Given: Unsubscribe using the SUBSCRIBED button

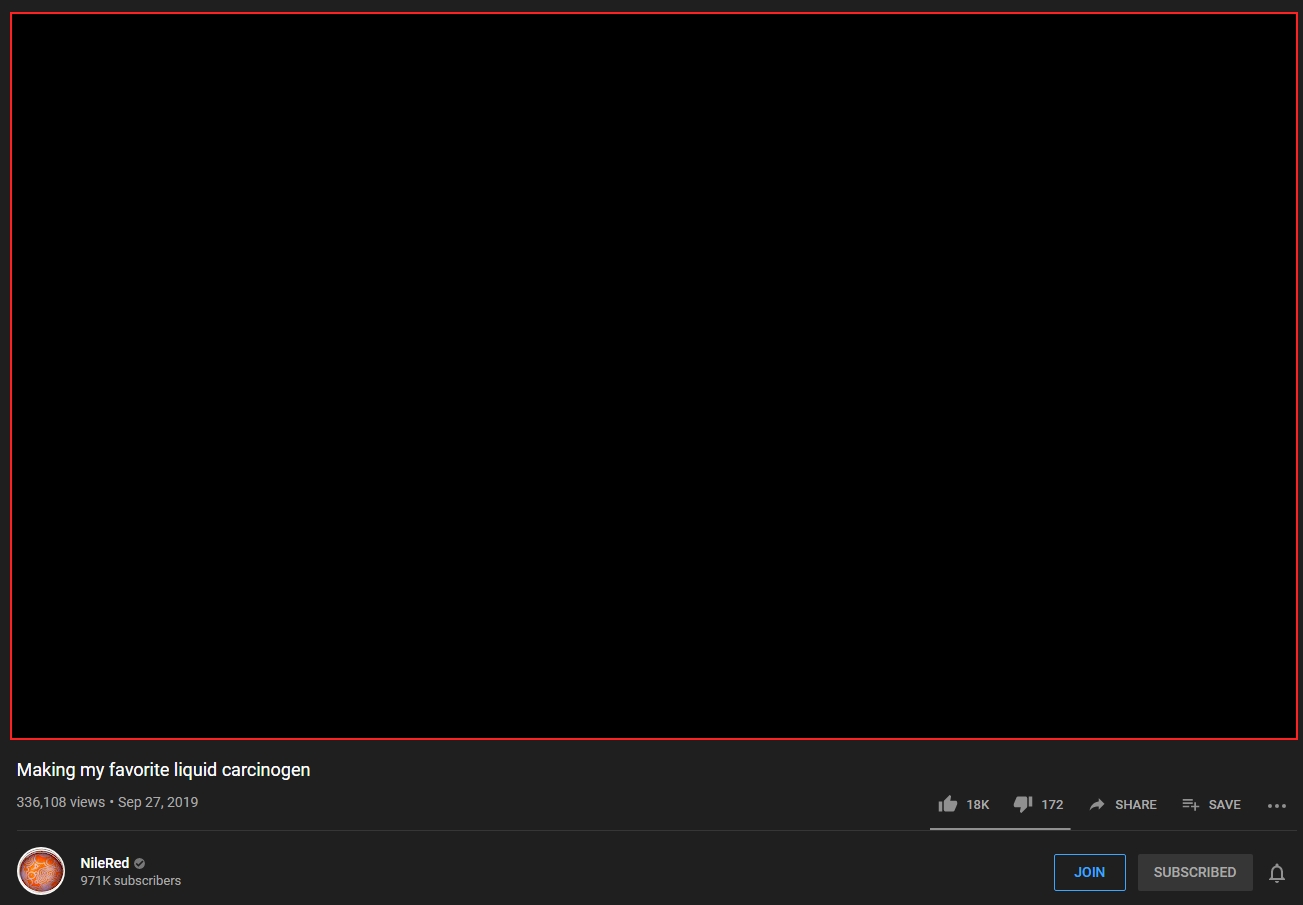Looking at the screenshot, I should 1194,872.
